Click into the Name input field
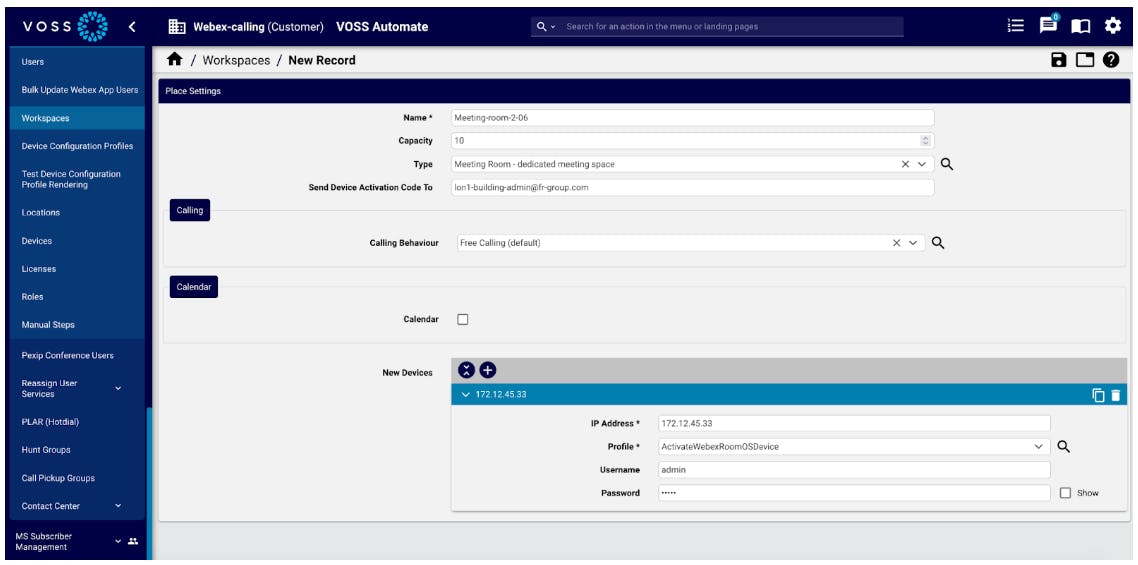 (x=692, y=118)
